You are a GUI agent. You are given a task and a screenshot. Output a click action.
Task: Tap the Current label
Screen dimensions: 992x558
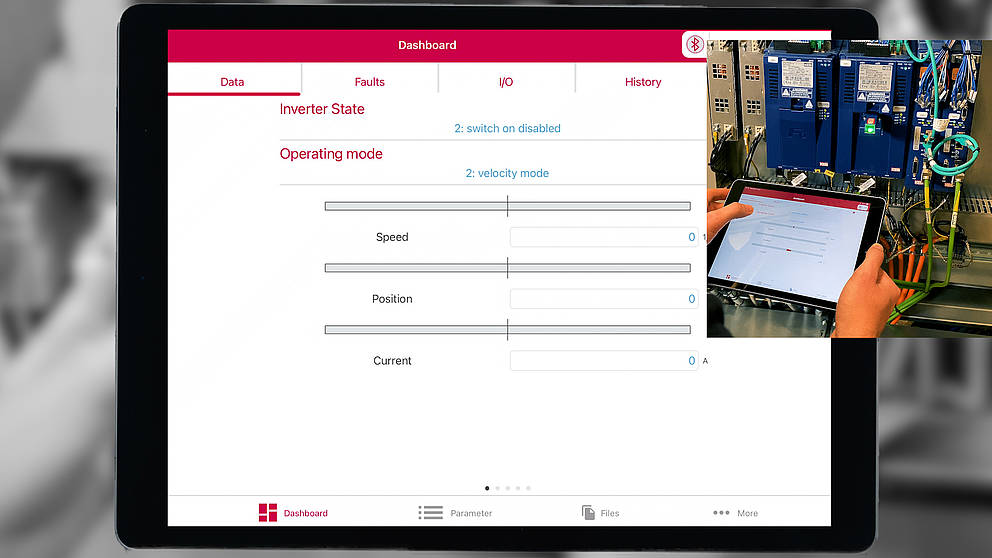pos(392,361)
